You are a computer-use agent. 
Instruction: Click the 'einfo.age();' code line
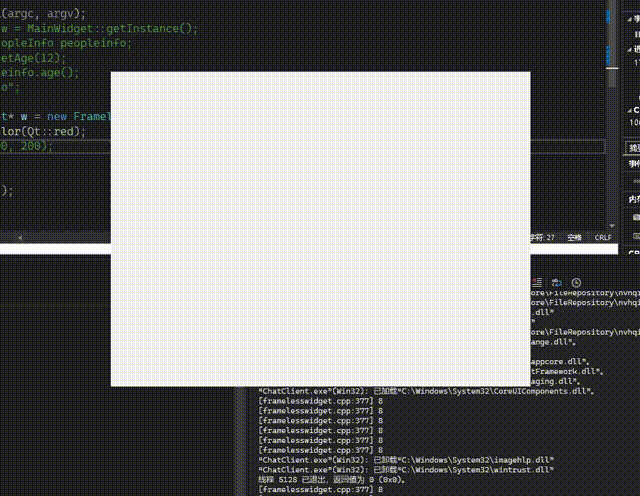click(40, 73)
